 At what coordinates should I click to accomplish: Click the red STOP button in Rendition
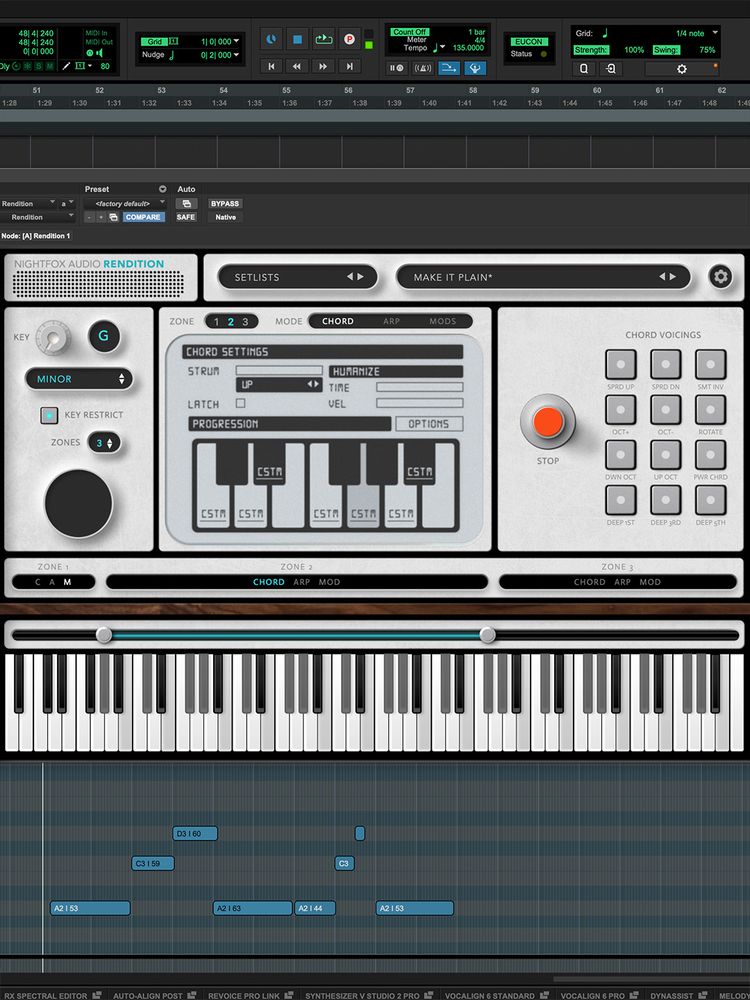tap(548, 422)
